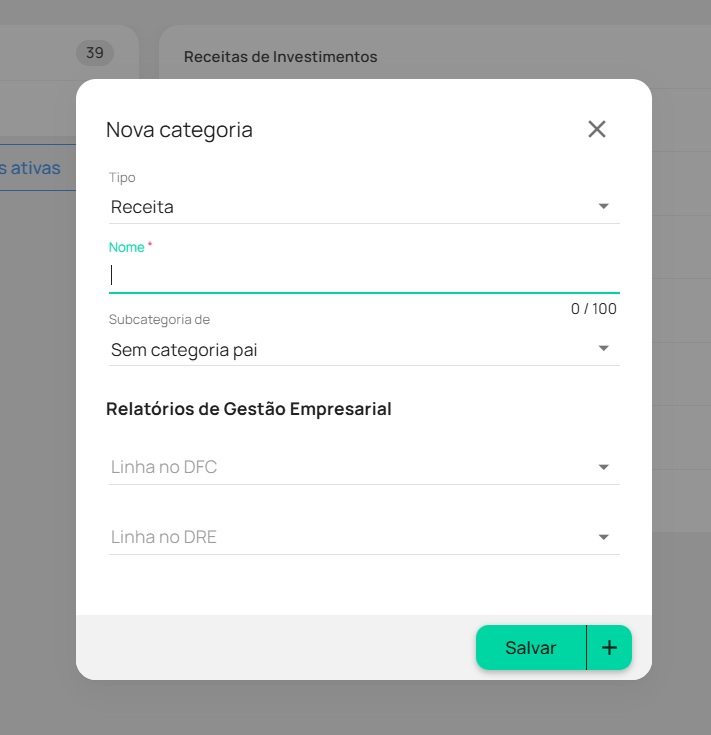Expand the Linha no DFC selector

[364, 467]
